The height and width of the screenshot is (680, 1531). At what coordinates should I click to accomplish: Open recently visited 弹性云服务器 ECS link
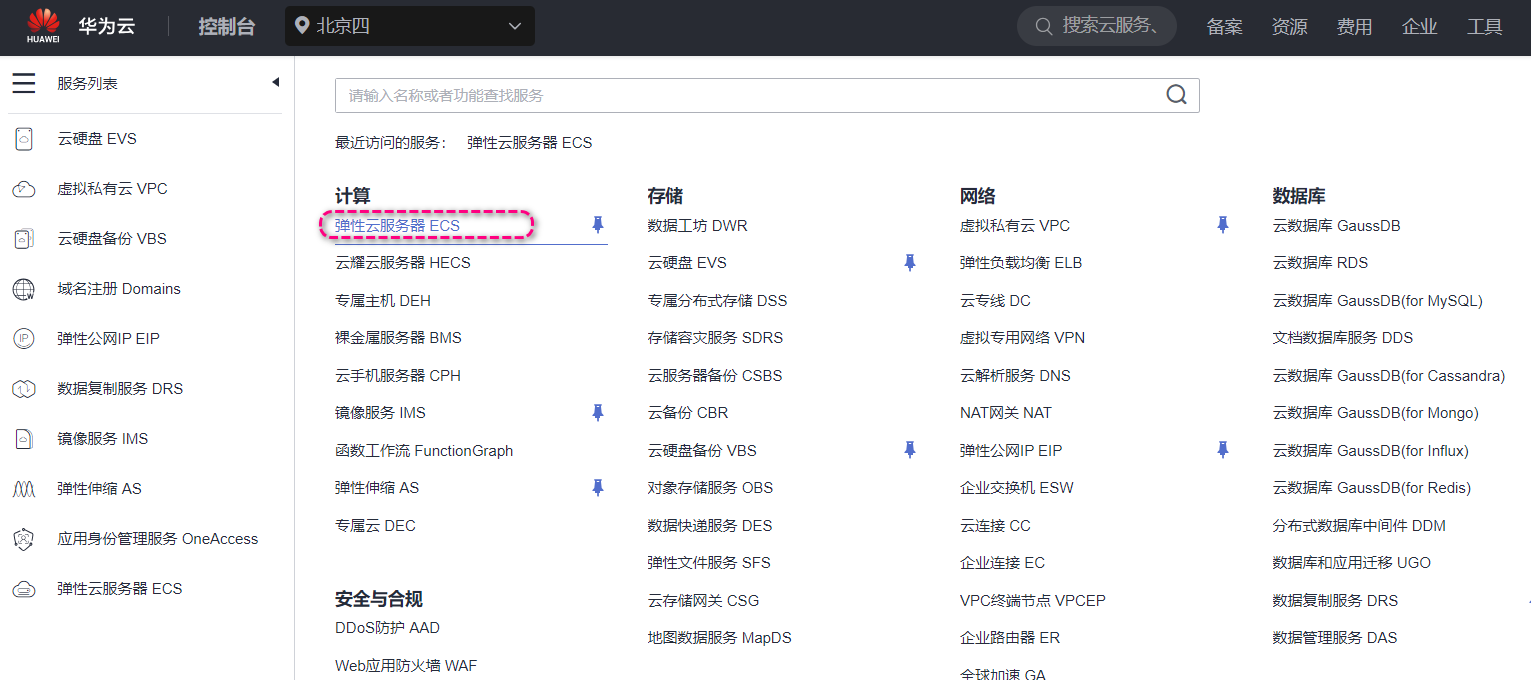(x=529, y=143)
